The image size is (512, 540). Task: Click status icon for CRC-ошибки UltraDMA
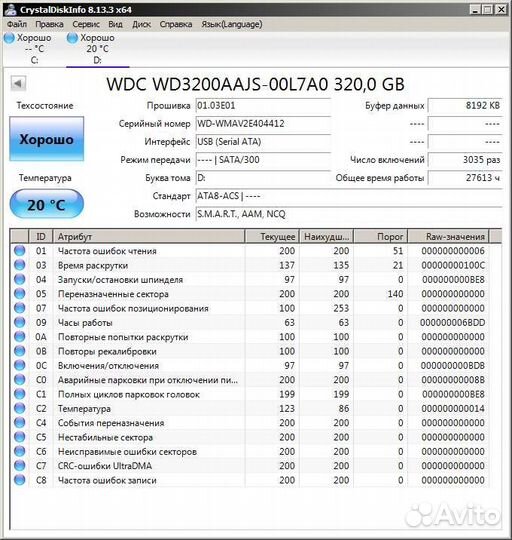pyautogui.click(x=20, y=465)
